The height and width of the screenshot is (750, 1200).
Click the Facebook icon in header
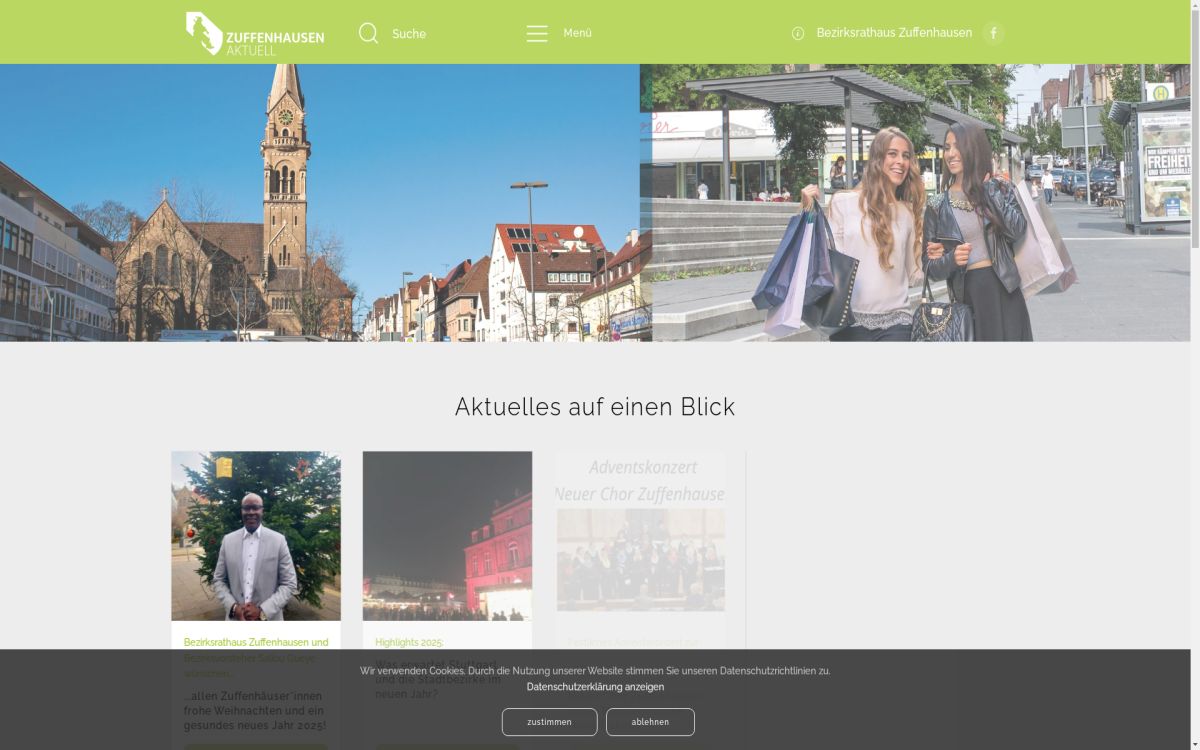tap(993, 33)
